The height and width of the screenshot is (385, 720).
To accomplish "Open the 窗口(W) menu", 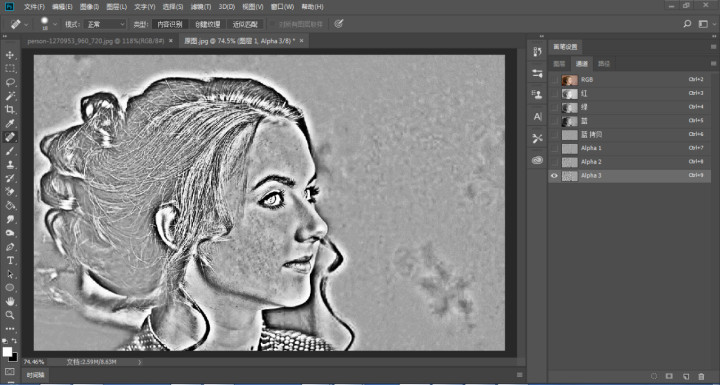I will [x=282, y=7].
